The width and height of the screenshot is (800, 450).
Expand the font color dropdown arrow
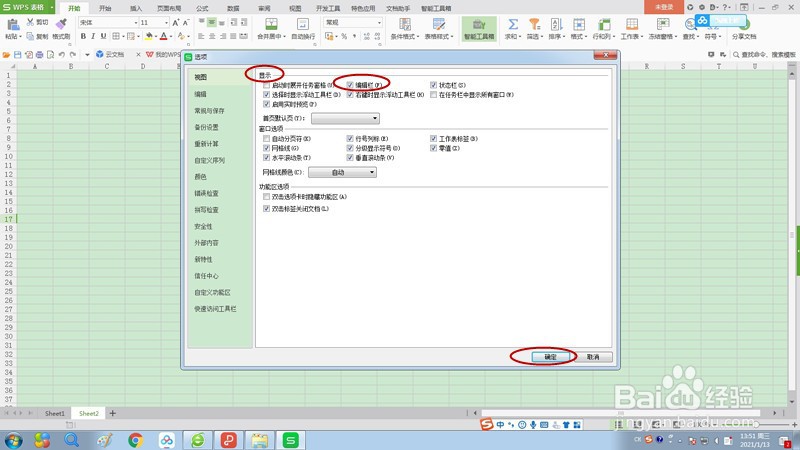point(170,37)
